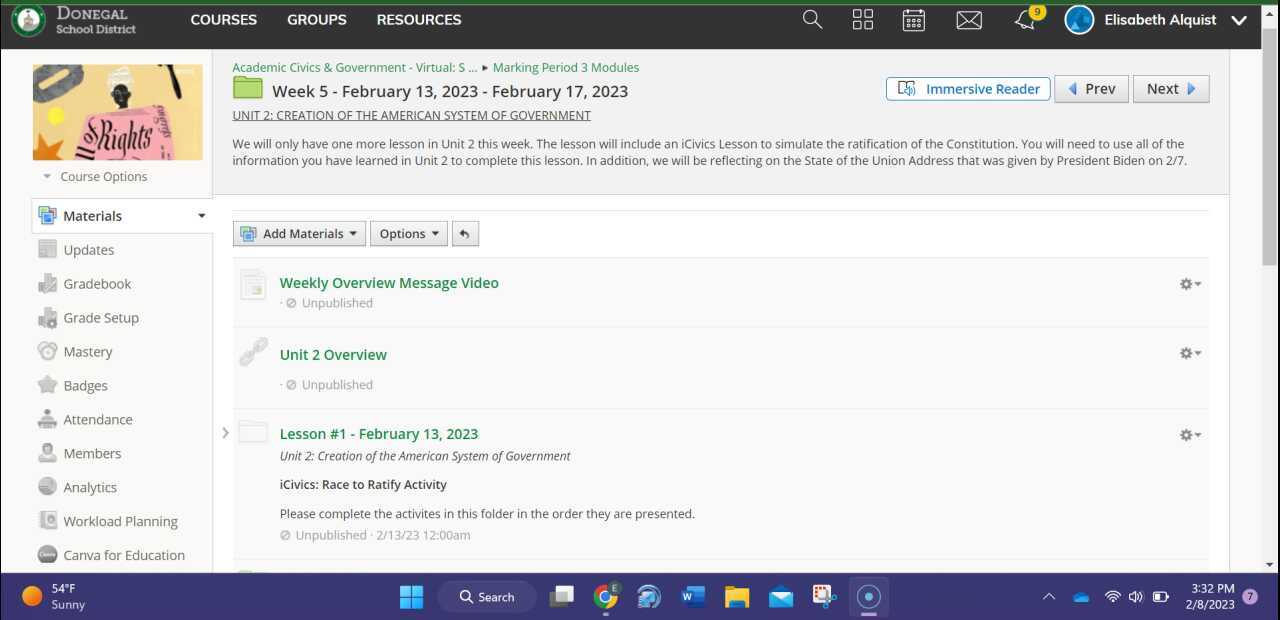This screenshot has height=620, width=1280.
Task: Open gear menu for Unit 2 Overview
Action: coord(1189,353)
